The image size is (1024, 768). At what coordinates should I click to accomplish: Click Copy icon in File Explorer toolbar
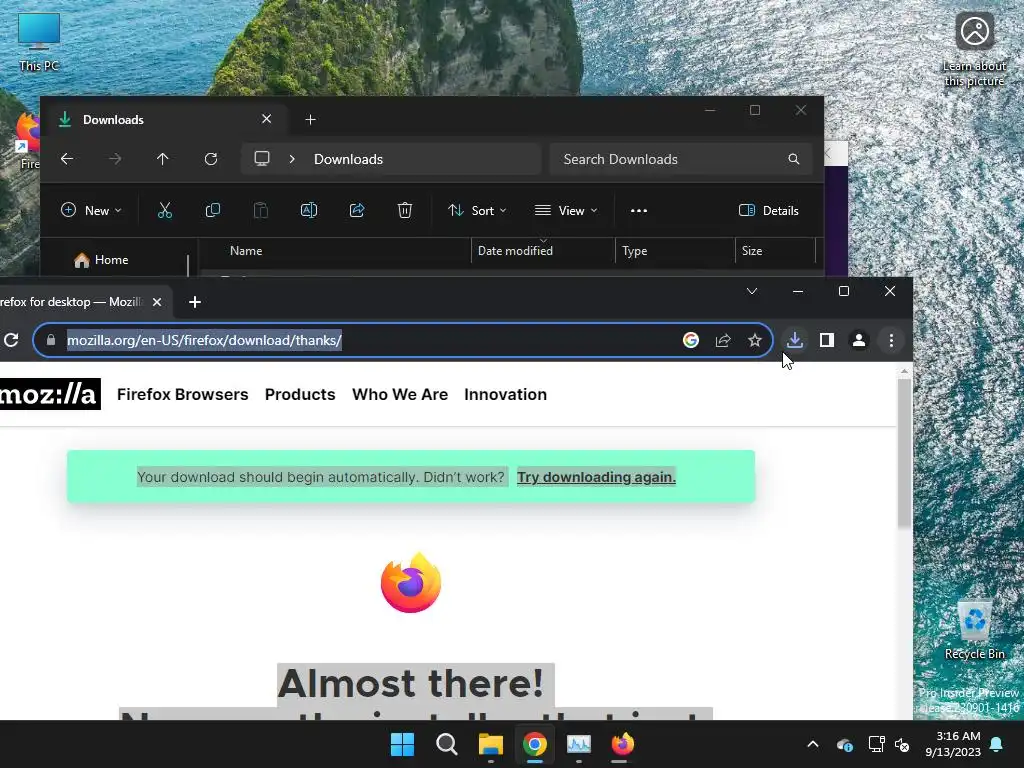(x=213, y=210)
